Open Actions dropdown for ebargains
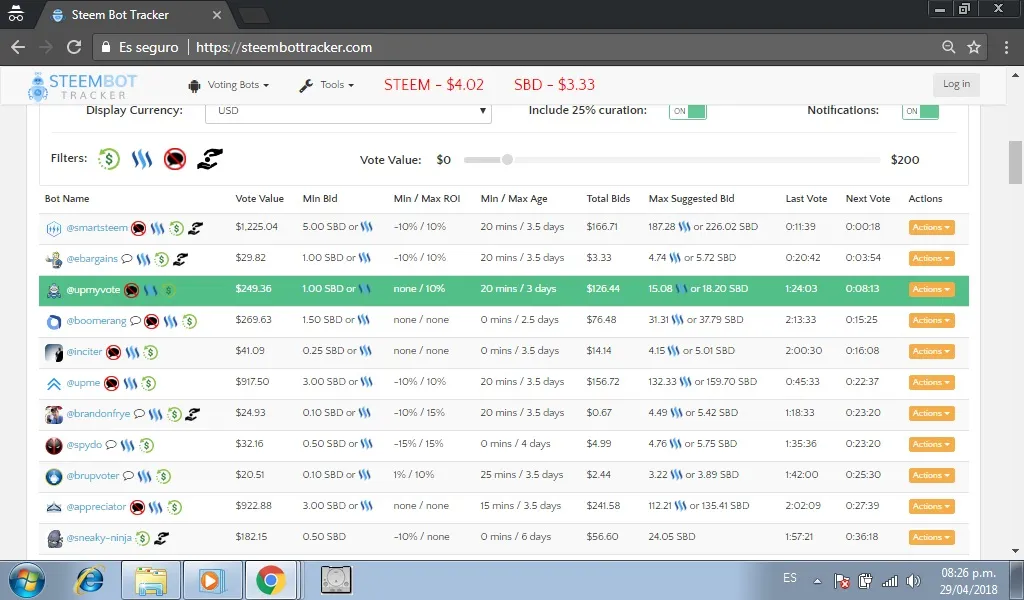The height and width of the screenshot is (600, 1024). pos(931,259)
